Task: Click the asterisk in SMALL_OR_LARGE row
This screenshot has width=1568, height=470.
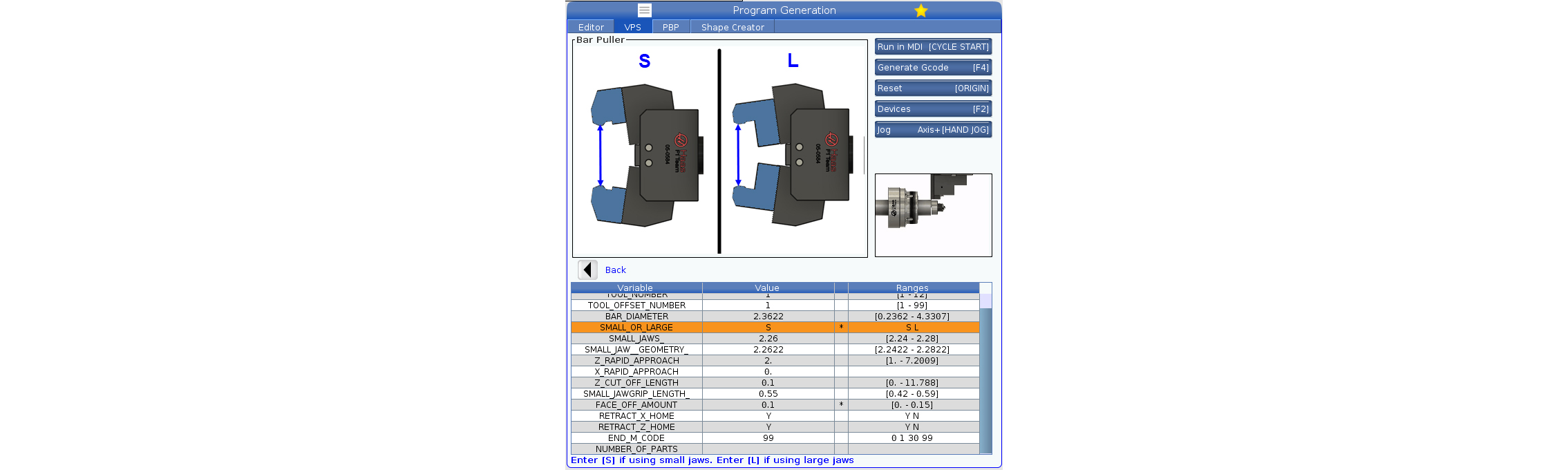Action: click(841, 328)
